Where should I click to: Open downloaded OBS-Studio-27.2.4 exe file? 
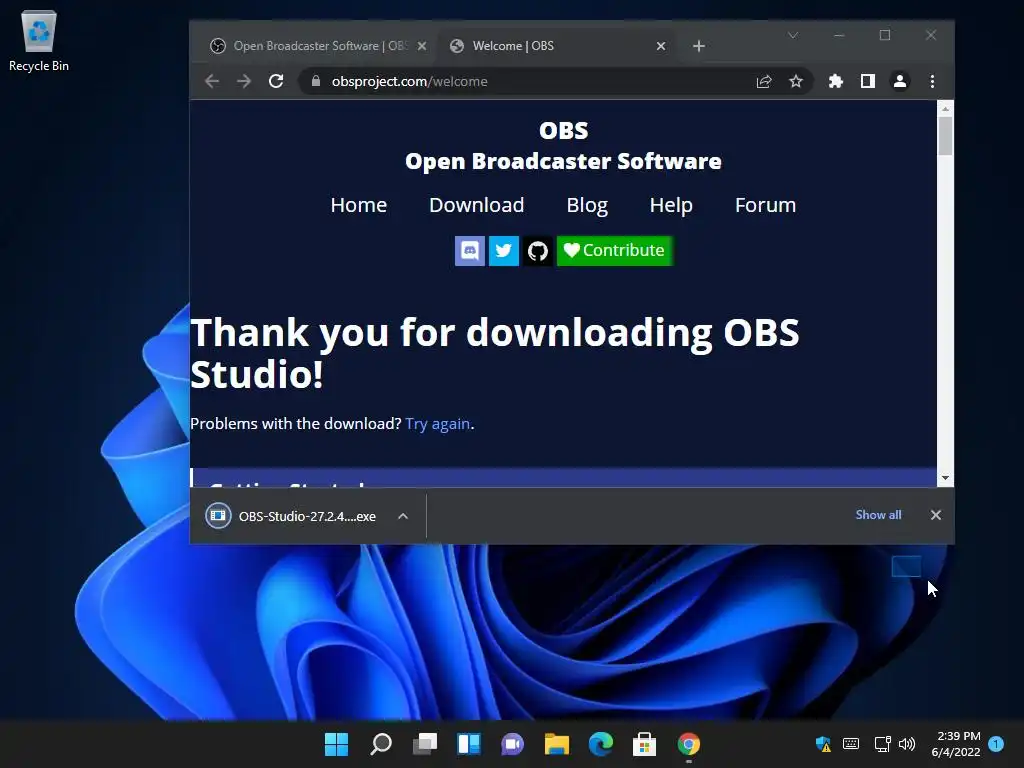[x=291, y=516]
